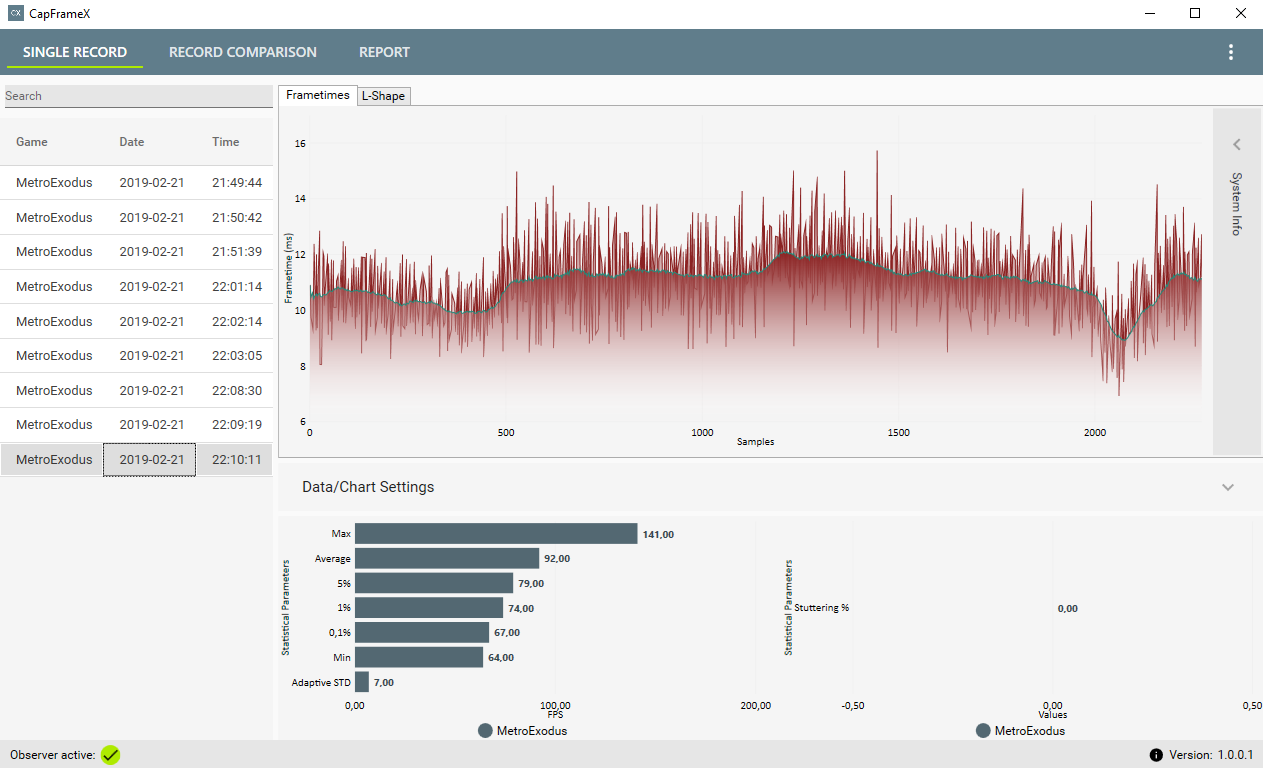The width and height of the screenshot is (1263, 768).
Task: Click the 5% percentile bar
Action: tap(434, 583)
